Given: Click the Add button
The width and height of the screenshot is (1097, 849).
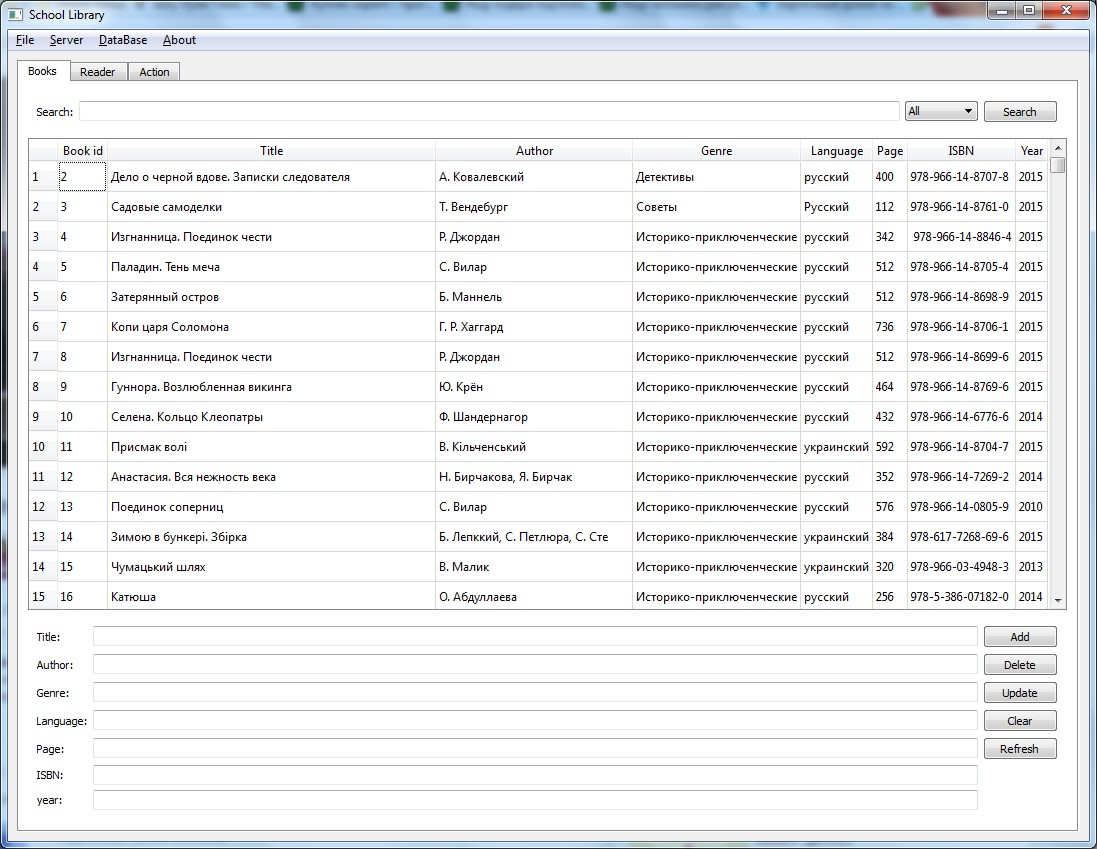Looking at the screenshot, I should (x=1020, y=637).
